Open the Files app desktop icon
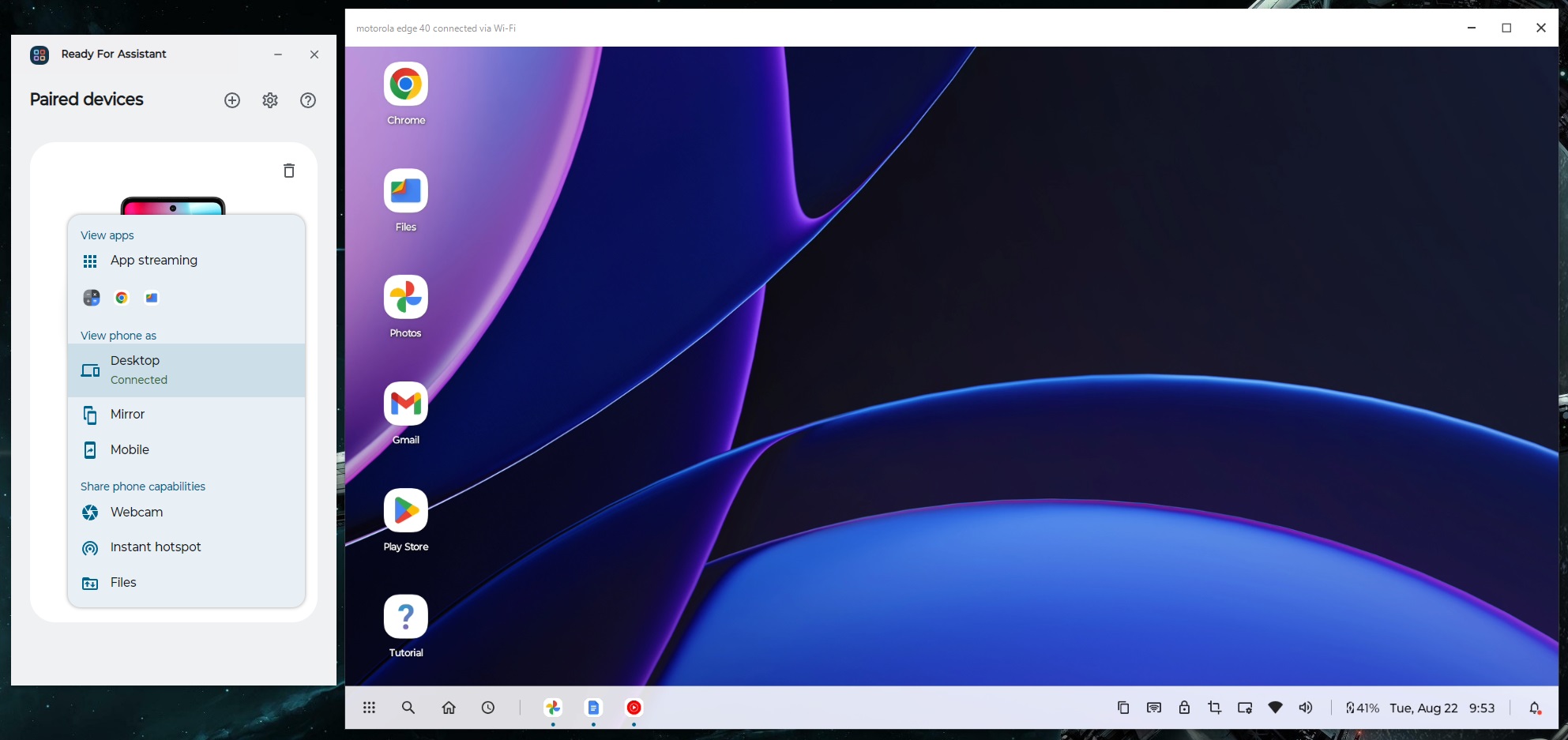Viewport: 1568px width, 740px height. [406, 191]
